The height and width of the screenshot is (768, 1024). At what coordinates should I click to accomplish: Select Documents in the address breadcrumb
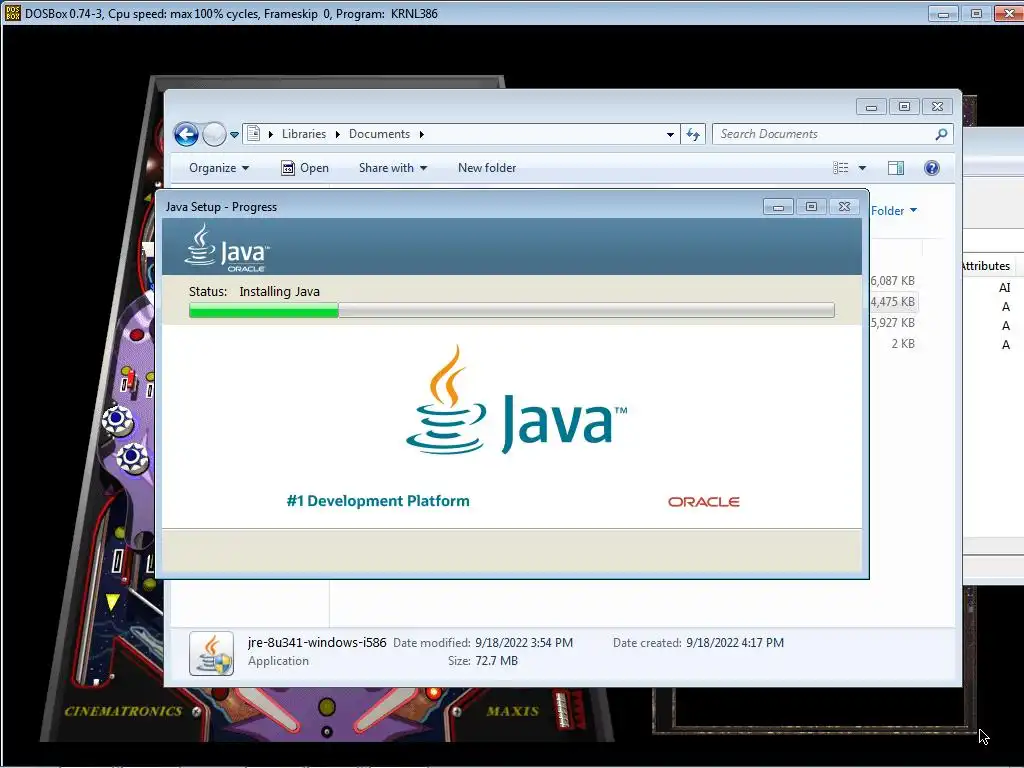[x=379, y=134]
